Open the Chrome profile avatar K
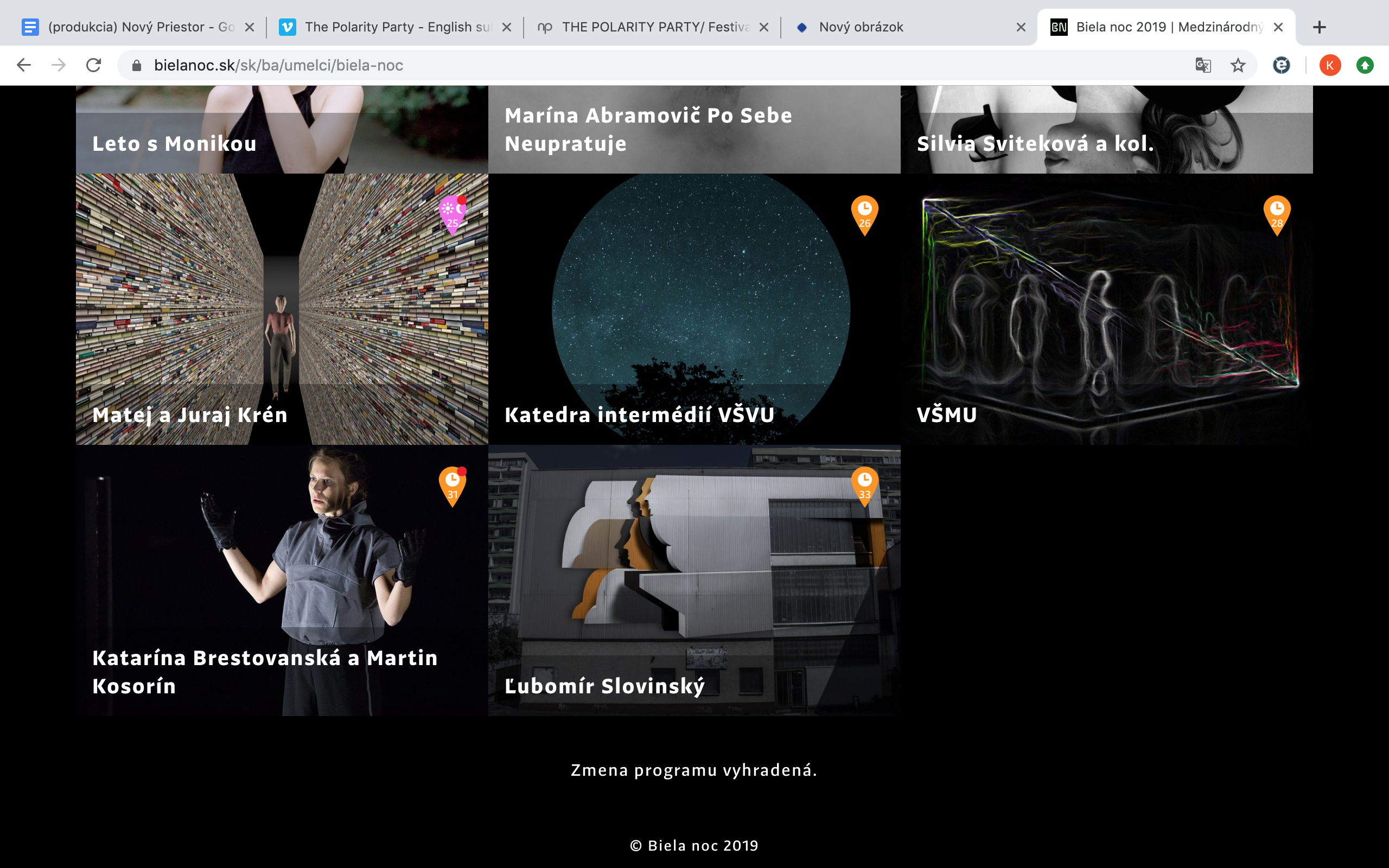Screen dimensions: 1389x868 click(x=1329, y=66)
